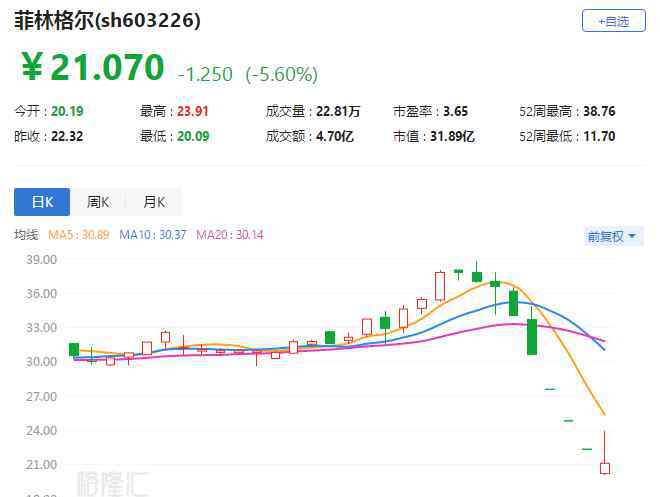
Task: Click the 最高 value 23.91
Action: coord(193,111)
